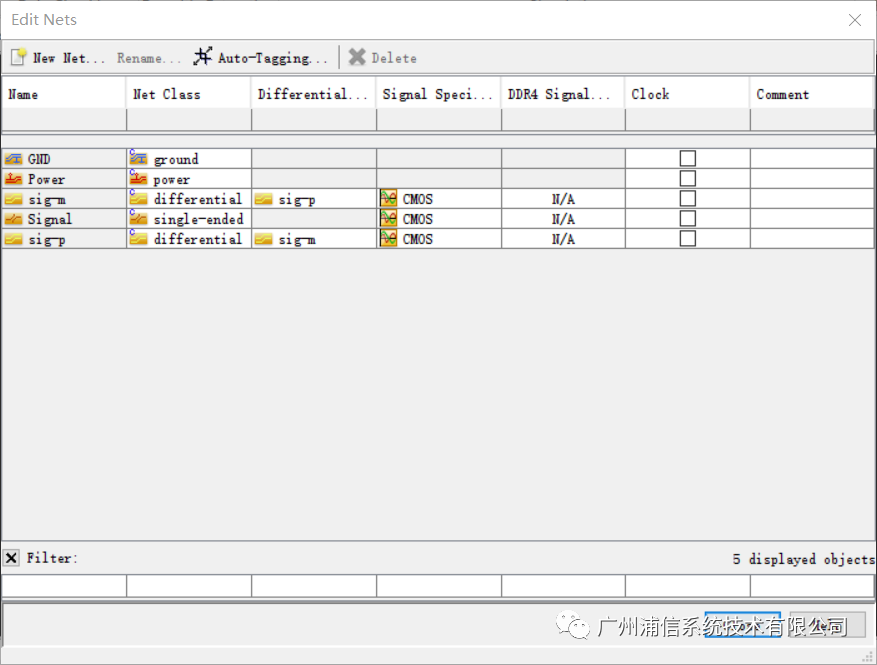Toggle the Filter checkbox

(x=11, y=558)
